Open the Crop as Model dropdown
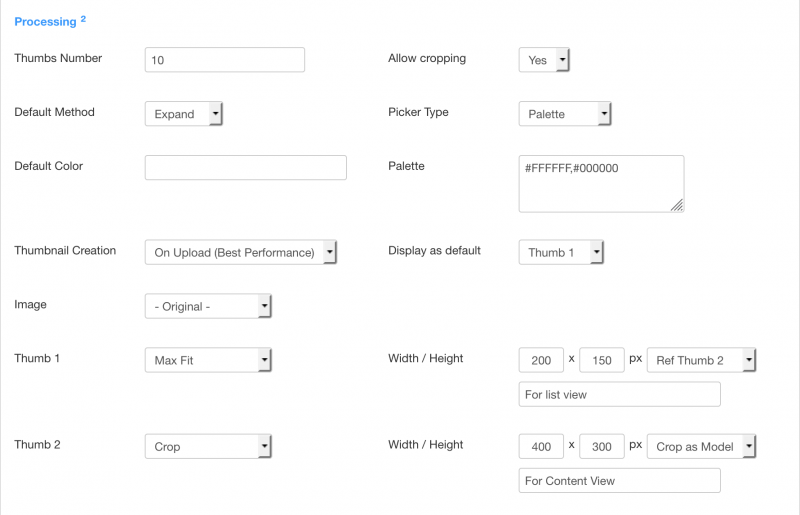The width and height of the screenshot is (800, 515). click(701, 446)
